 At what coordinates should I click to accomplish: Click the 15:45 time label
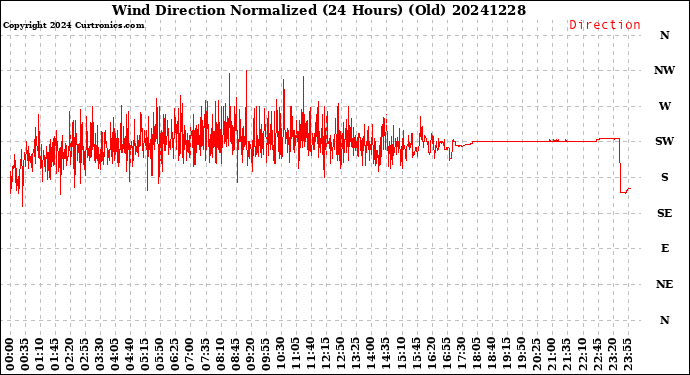point(416,354)
